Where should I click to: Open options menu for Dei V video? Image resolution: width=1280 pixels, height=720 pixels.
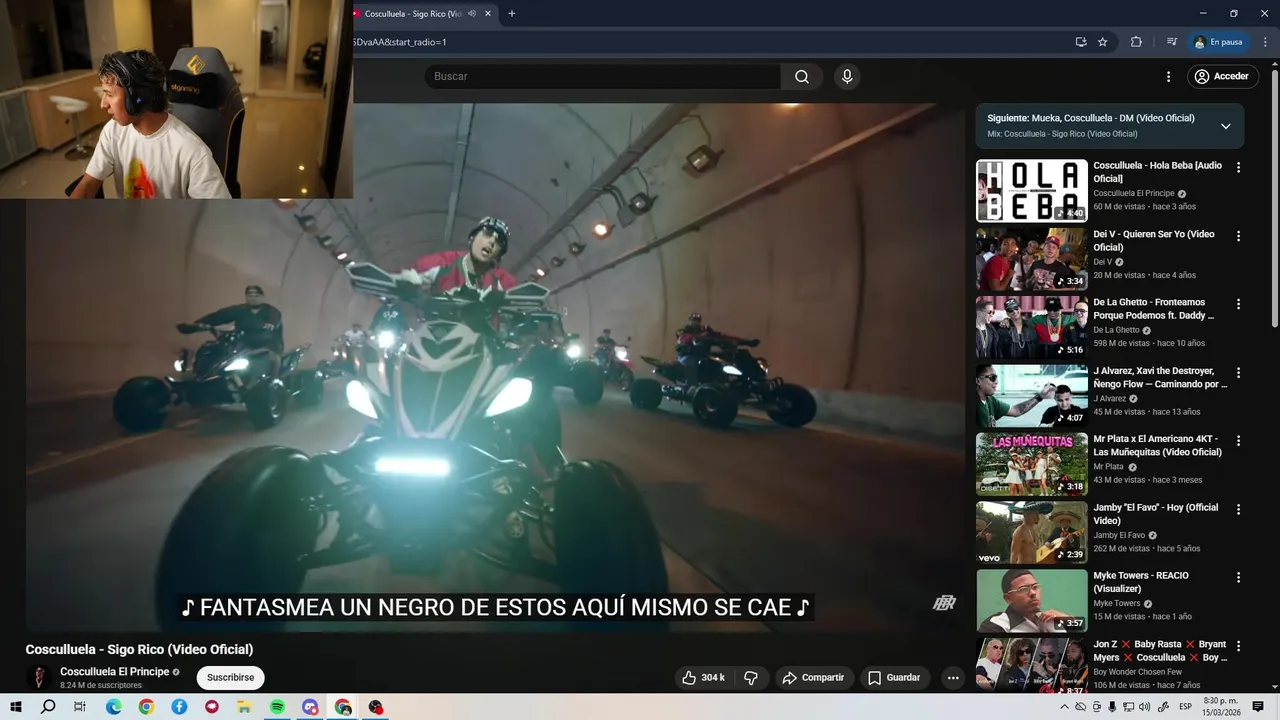(1238, 236)
